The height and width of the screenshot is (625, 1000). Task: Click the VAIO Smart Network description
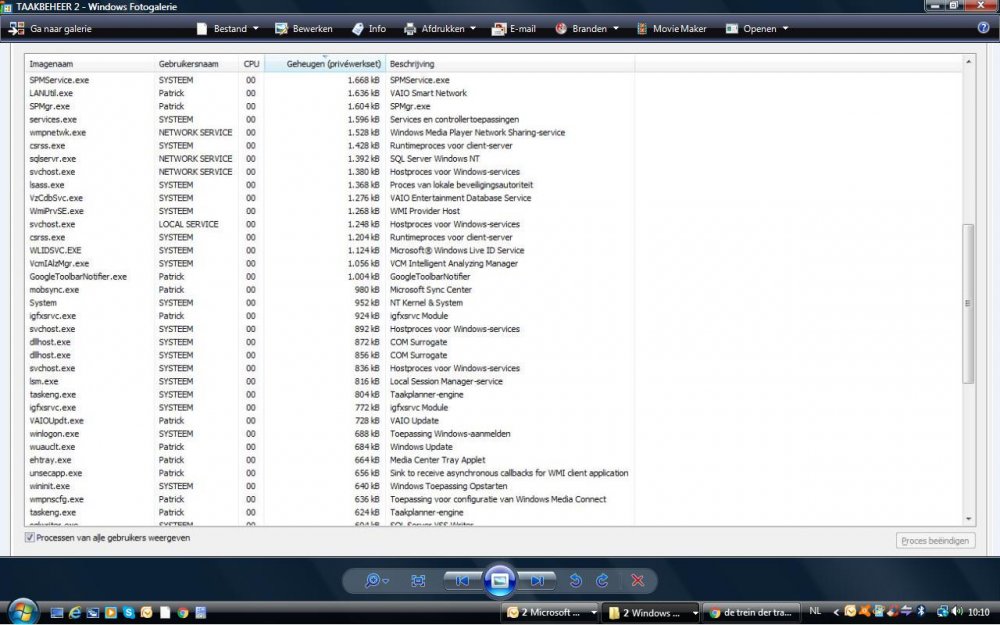(x=428, y=93)
